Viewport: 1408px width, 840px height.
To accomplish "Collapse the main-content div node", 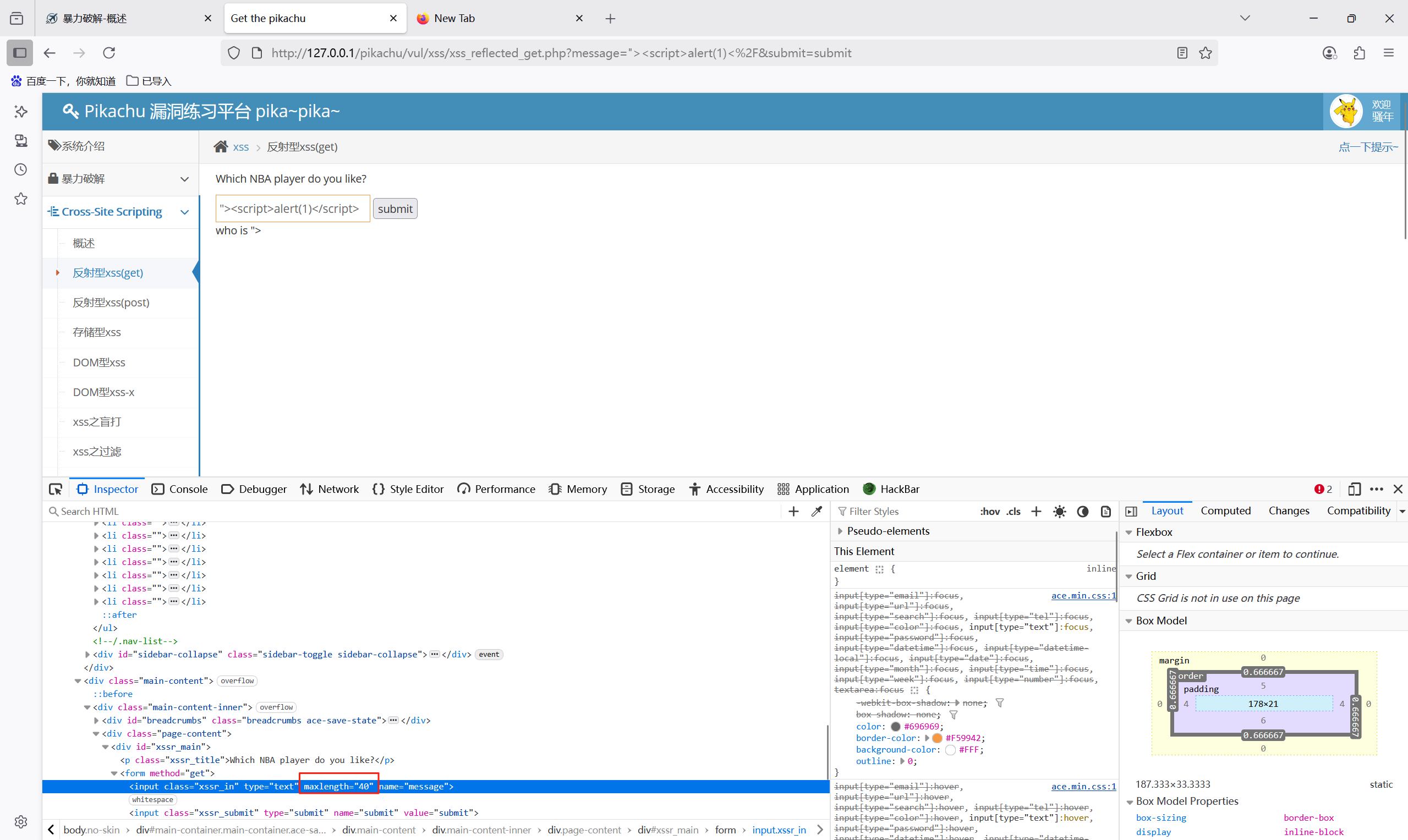I will (78, 681).
